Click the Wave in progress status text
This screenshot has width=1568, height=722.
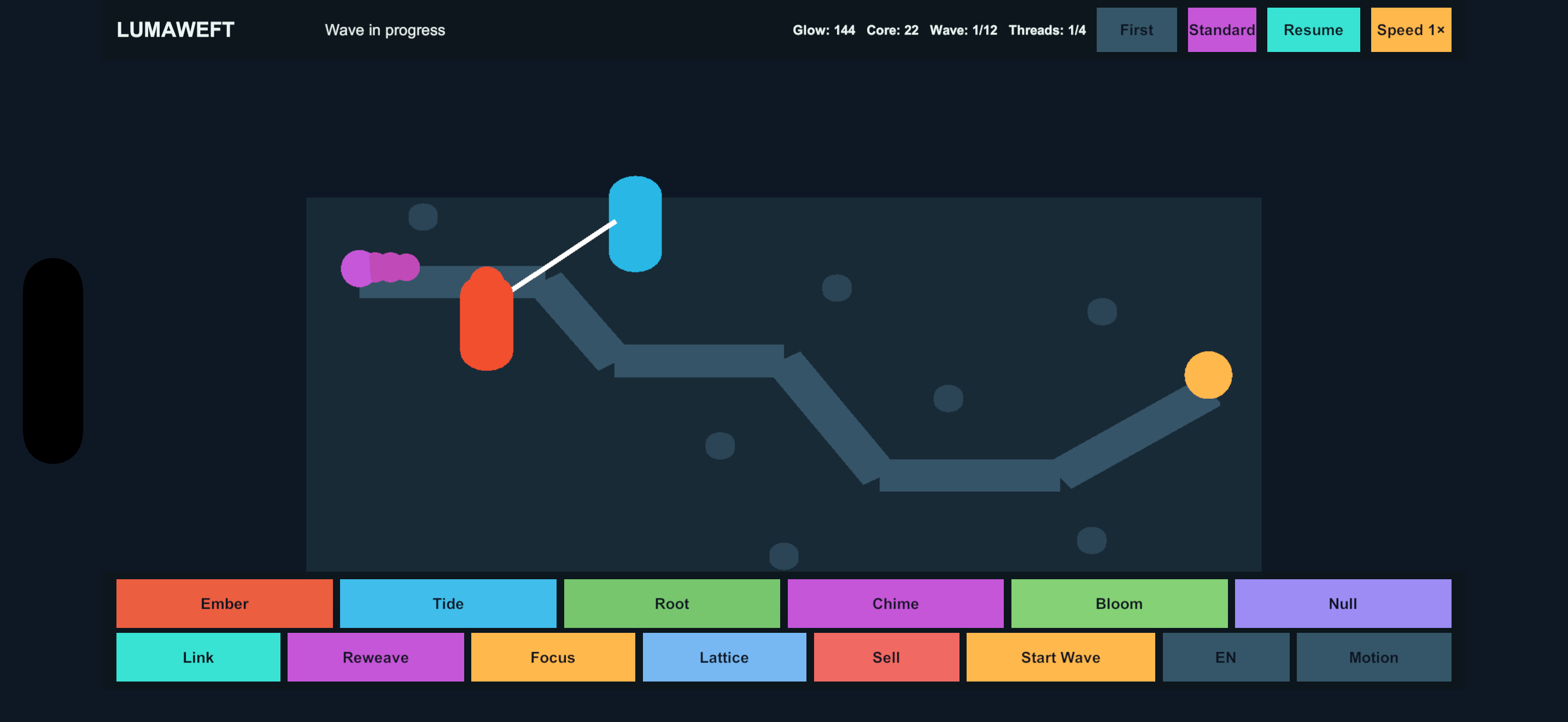point(385,30)
